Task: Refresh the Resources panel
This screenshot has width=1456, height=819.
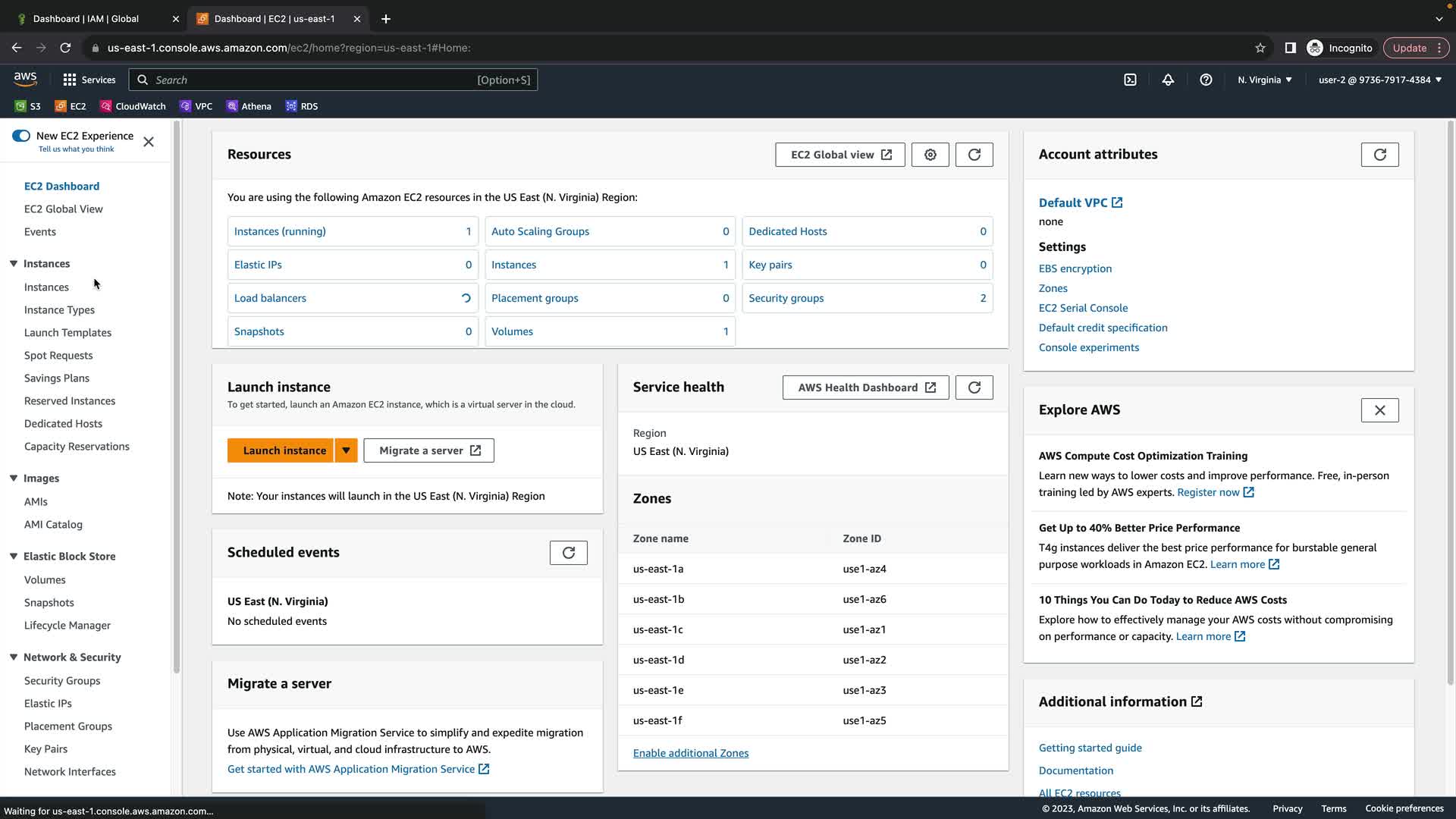Action: coord(974,155)
